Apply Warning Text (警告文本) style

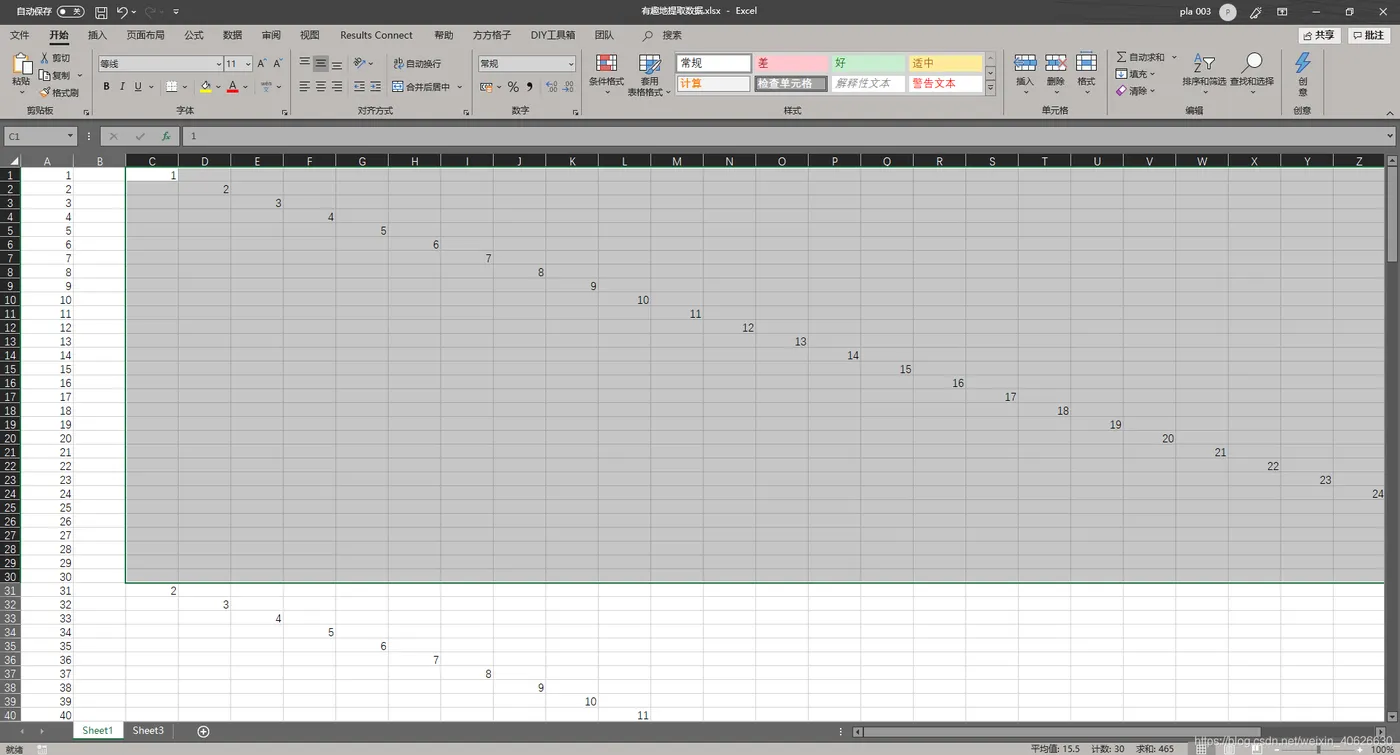pos(945,84)
